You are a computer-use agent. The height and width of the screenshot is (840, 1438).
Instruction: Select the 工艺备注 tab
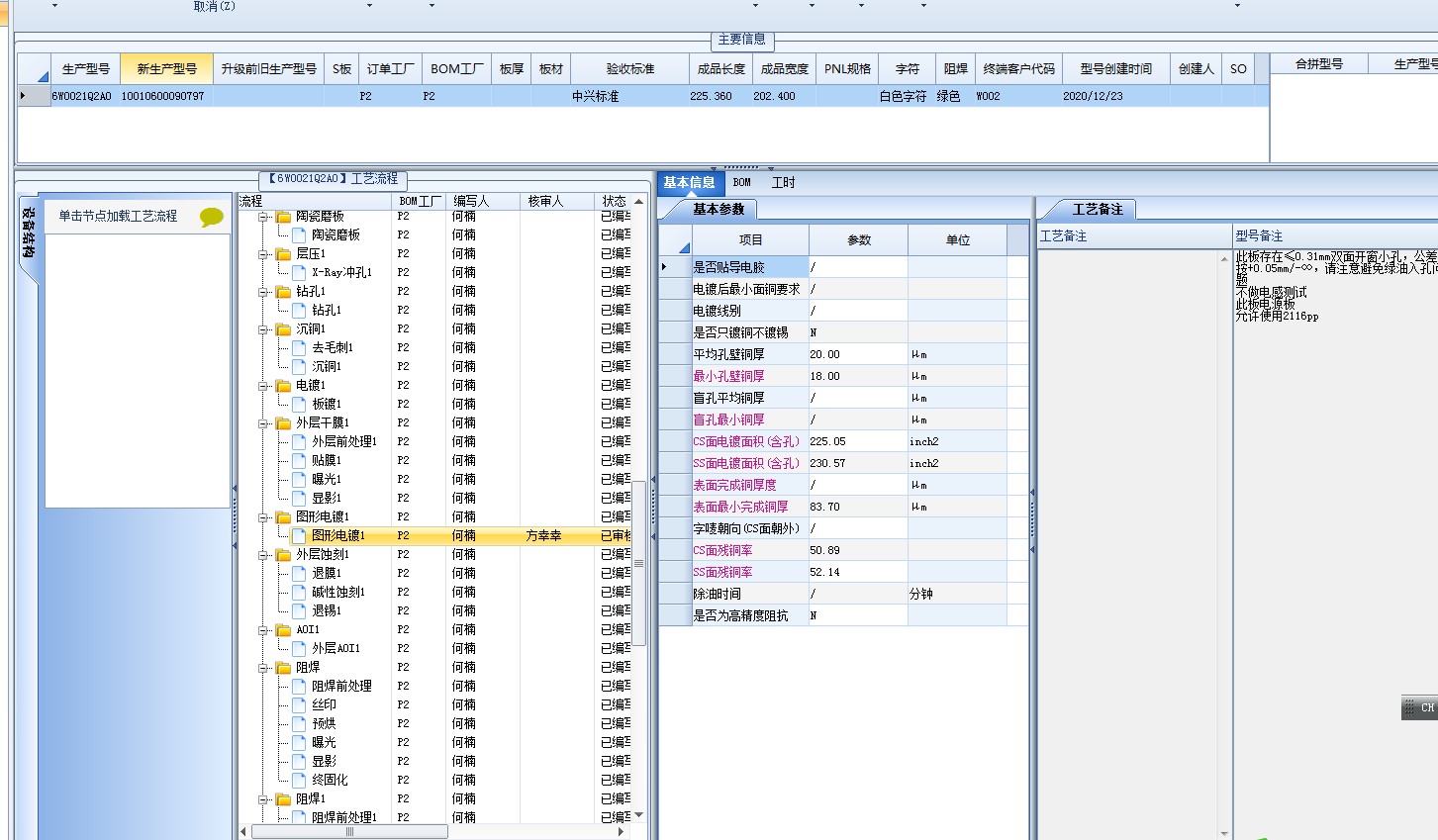[x=1098, y=209]
